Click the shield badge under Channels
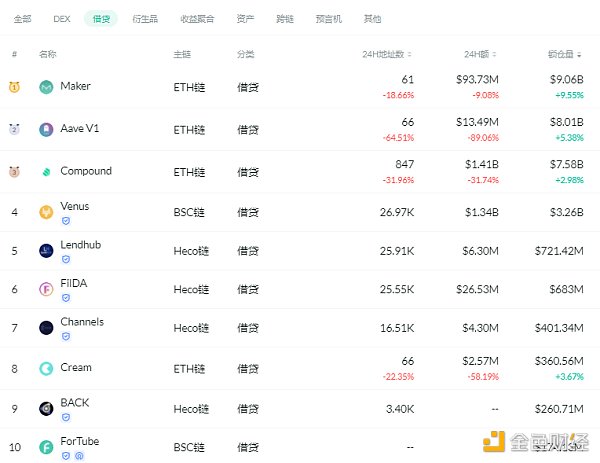Image resolution: width=600 pixels, height=463 pixels. (x=66, y=336)
